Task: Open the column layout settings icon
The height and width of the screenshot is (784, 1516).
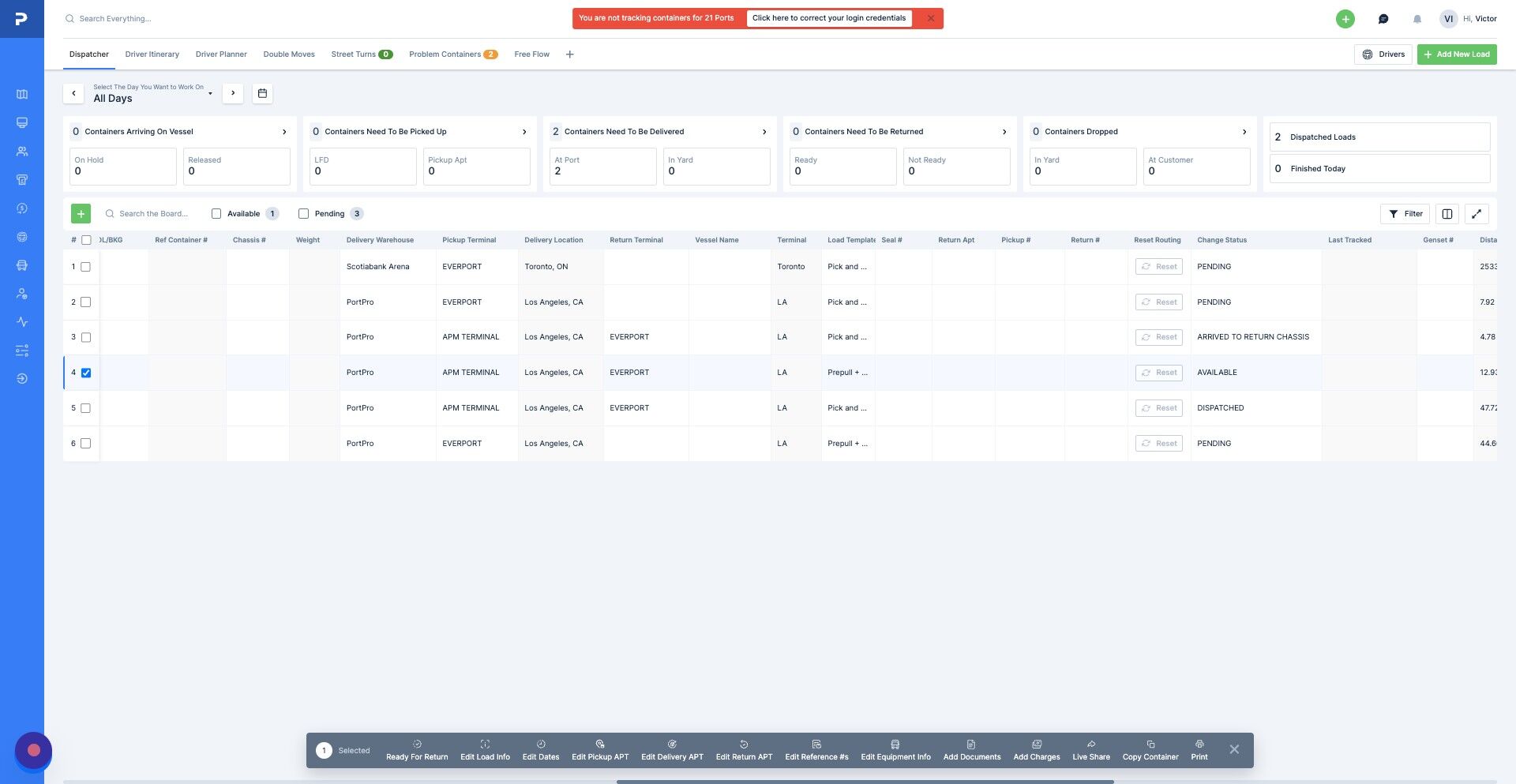Action: [x=1447, y=214]
